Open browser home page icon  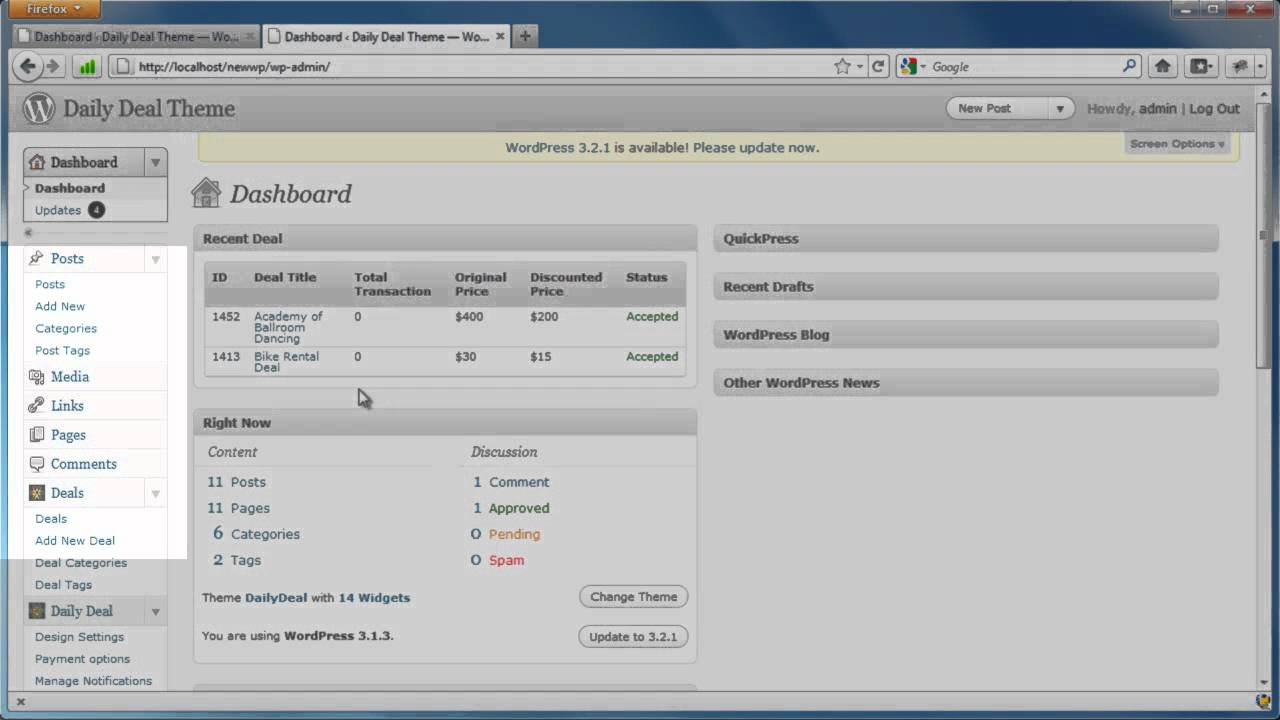point(1162,67)
